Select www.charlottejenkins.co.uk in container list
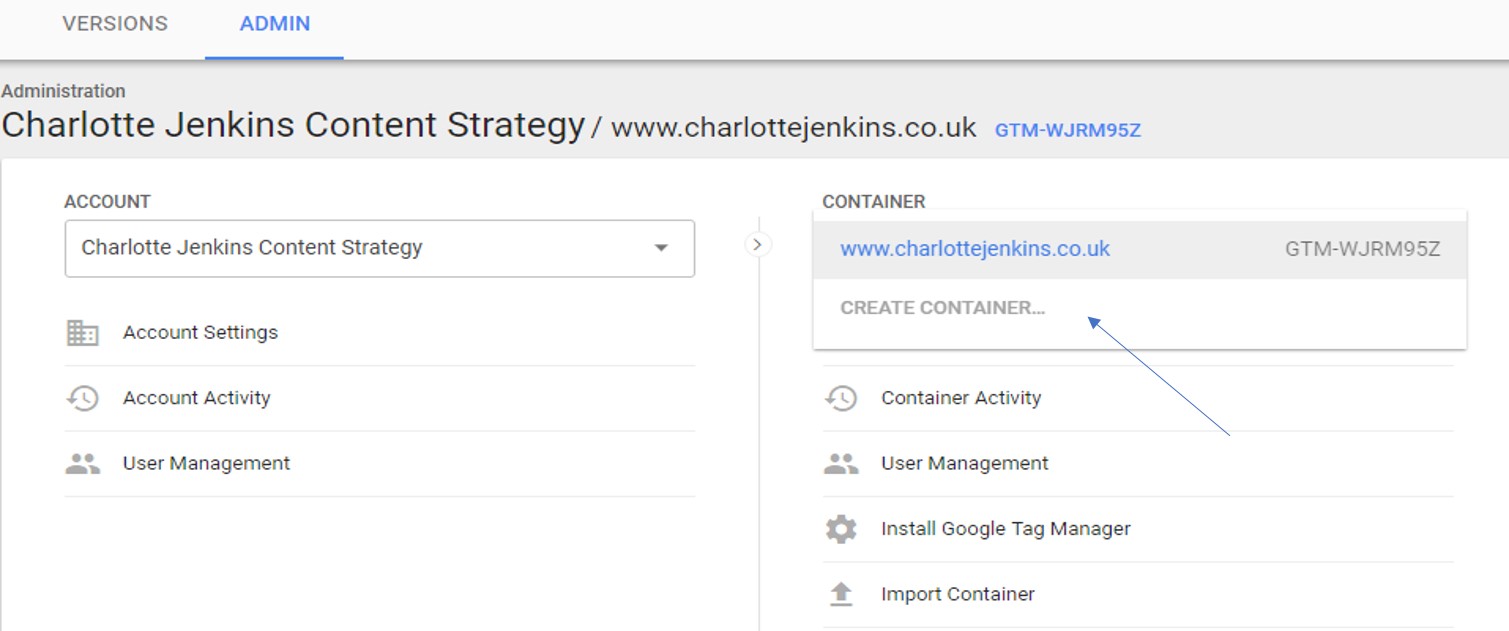1509x631 pixels. [x=1140, y=249]
